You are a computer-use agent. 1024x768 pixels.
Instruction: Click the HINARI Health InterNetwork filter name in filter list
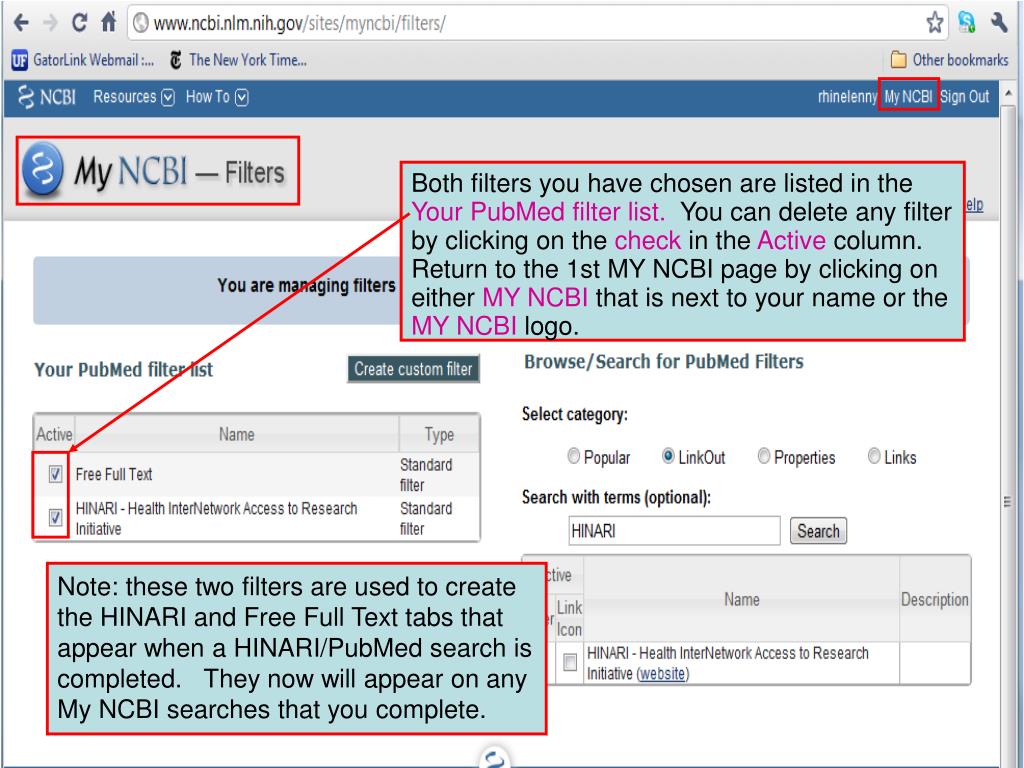point(217,519)
